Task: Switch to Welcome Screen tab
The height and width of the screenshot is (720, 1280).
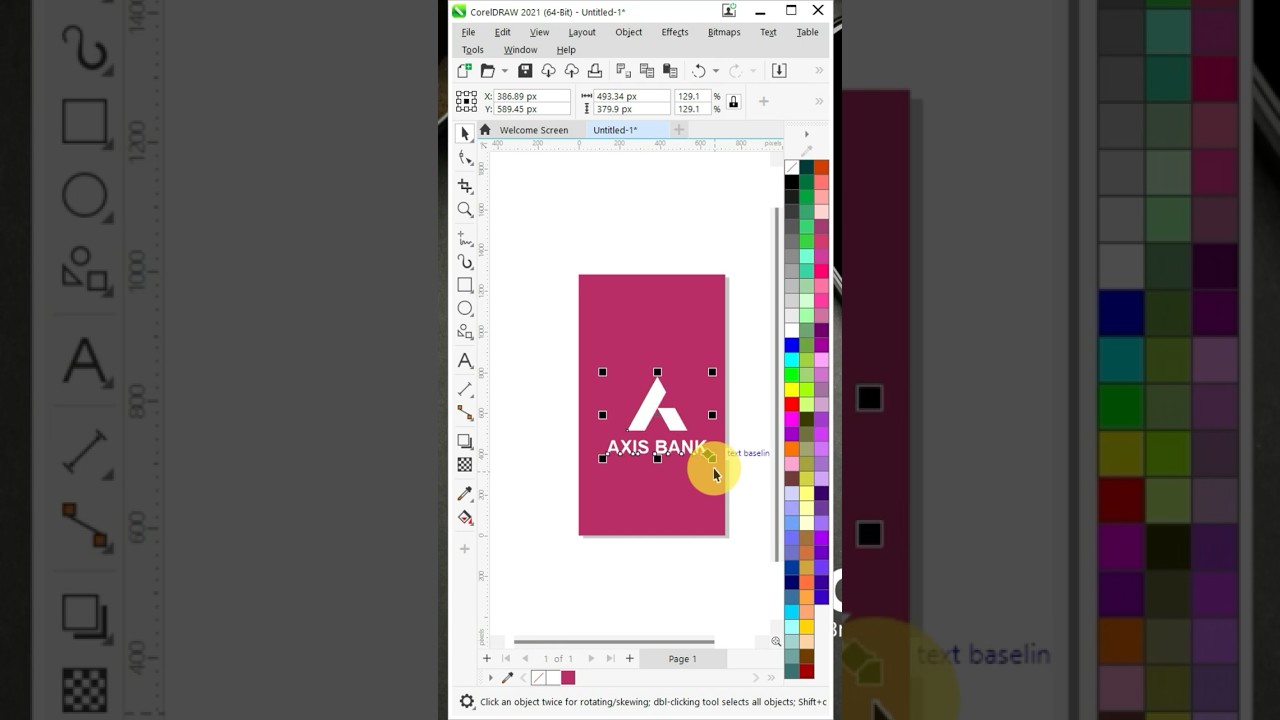Action: click(x=534, y=130)
